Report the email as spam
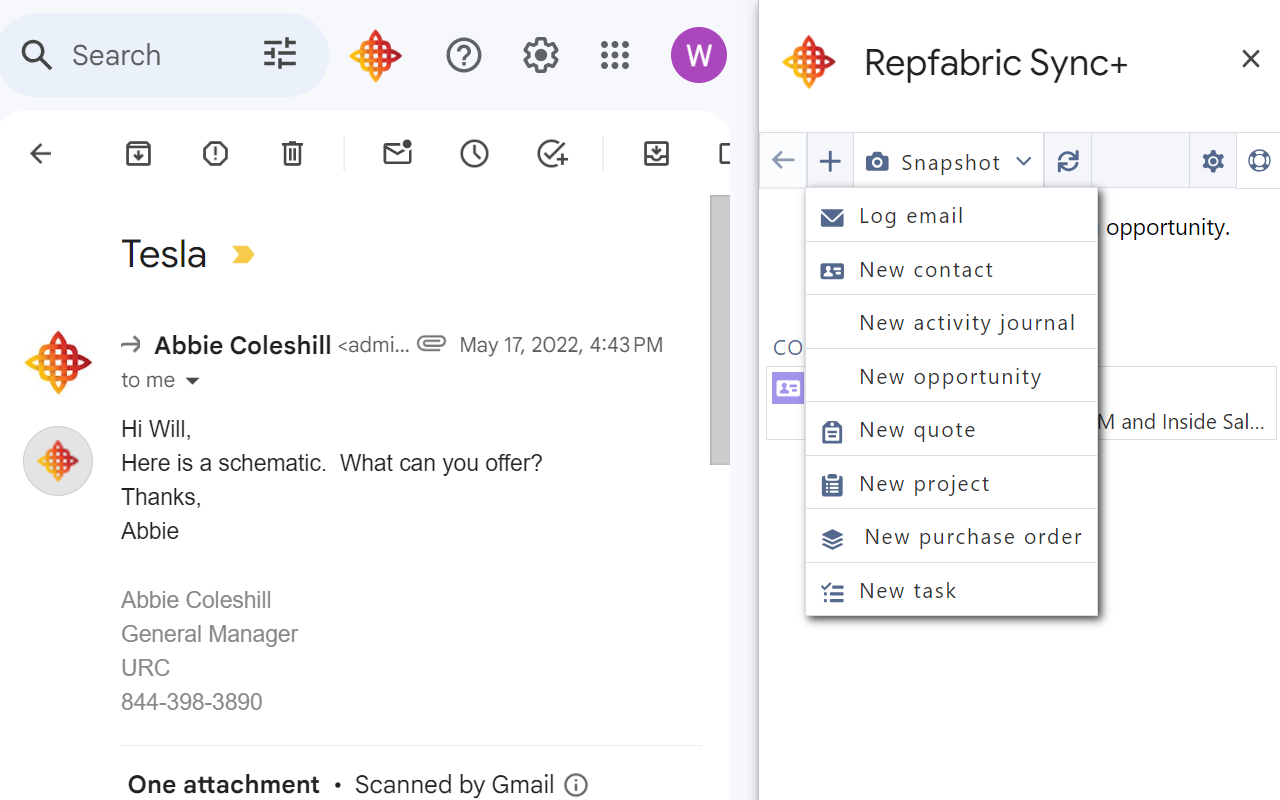The width and height of the screenshot is (1280, 800). 215,153
